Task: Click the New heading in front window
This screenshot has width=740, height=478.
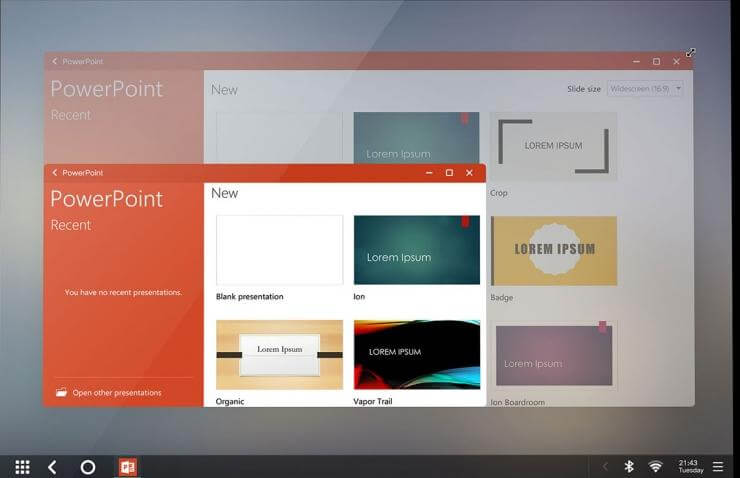Action: pyautogui.click(x=225, y=193)
